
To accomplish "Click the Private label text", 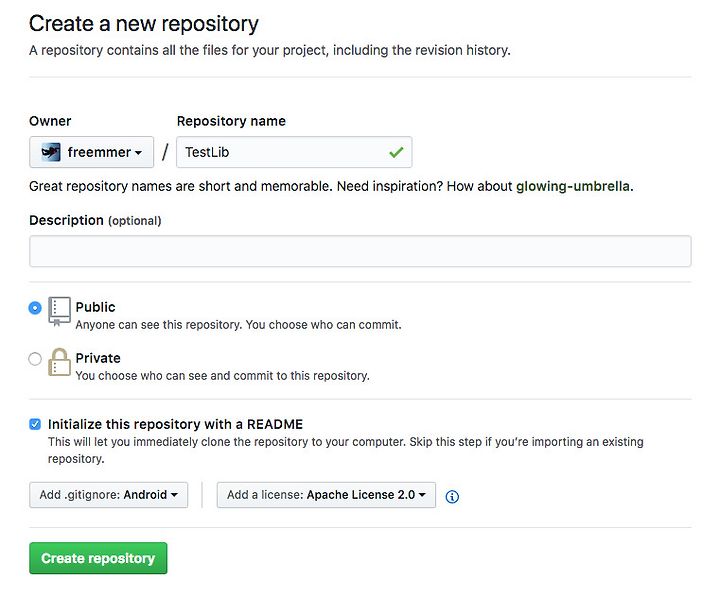I will coord(98,358).
